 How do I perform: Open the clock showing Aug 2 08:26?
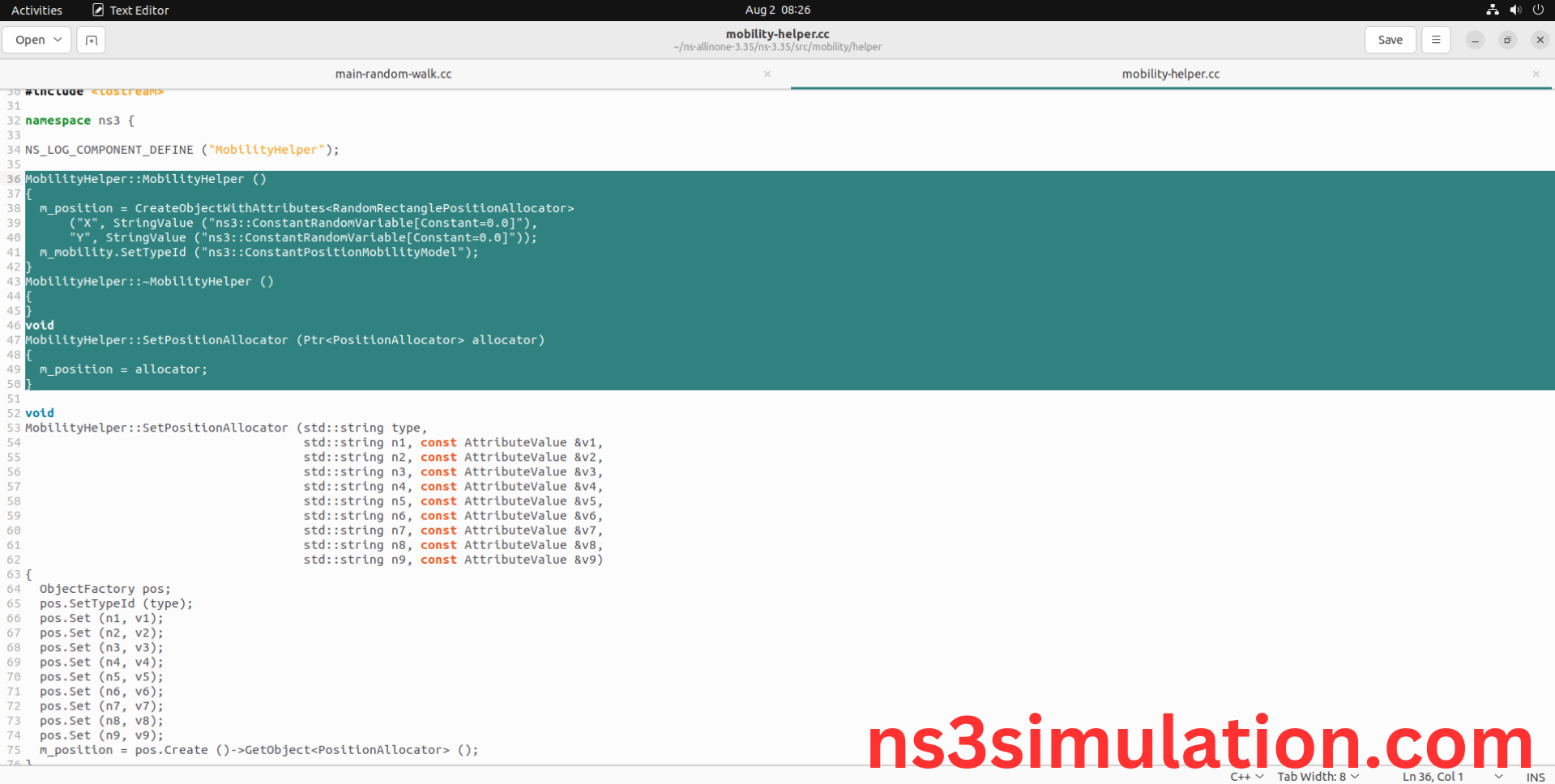(x=777, y=10)
